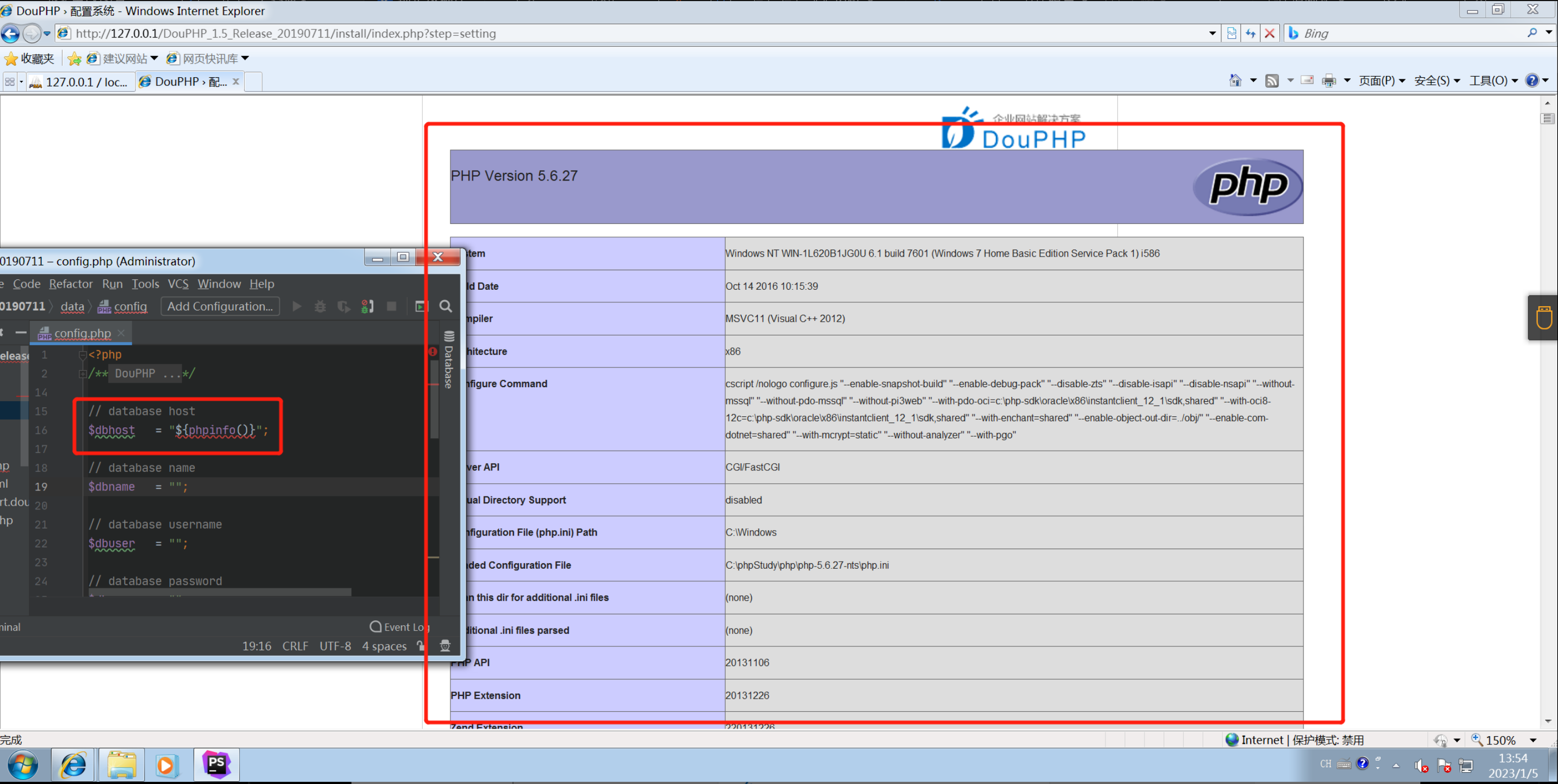Click the UTF-8 encoding status
The image size is (1558, 784).
[x=335, y=645]
